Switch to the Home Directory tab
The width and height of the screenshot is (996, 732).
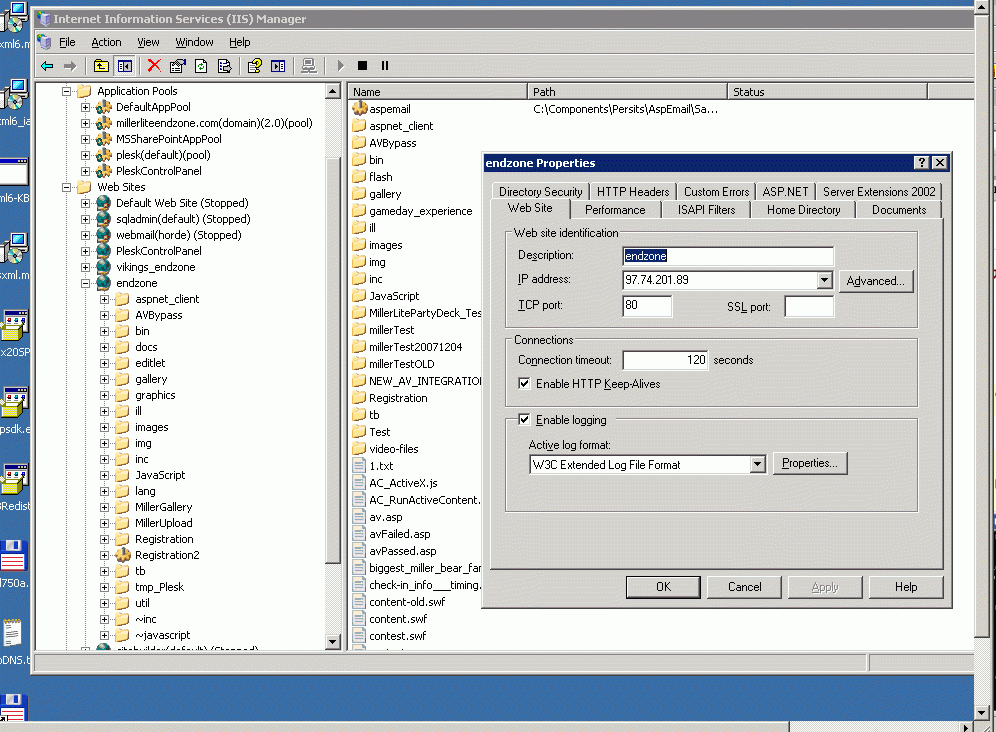coord(803,210)
